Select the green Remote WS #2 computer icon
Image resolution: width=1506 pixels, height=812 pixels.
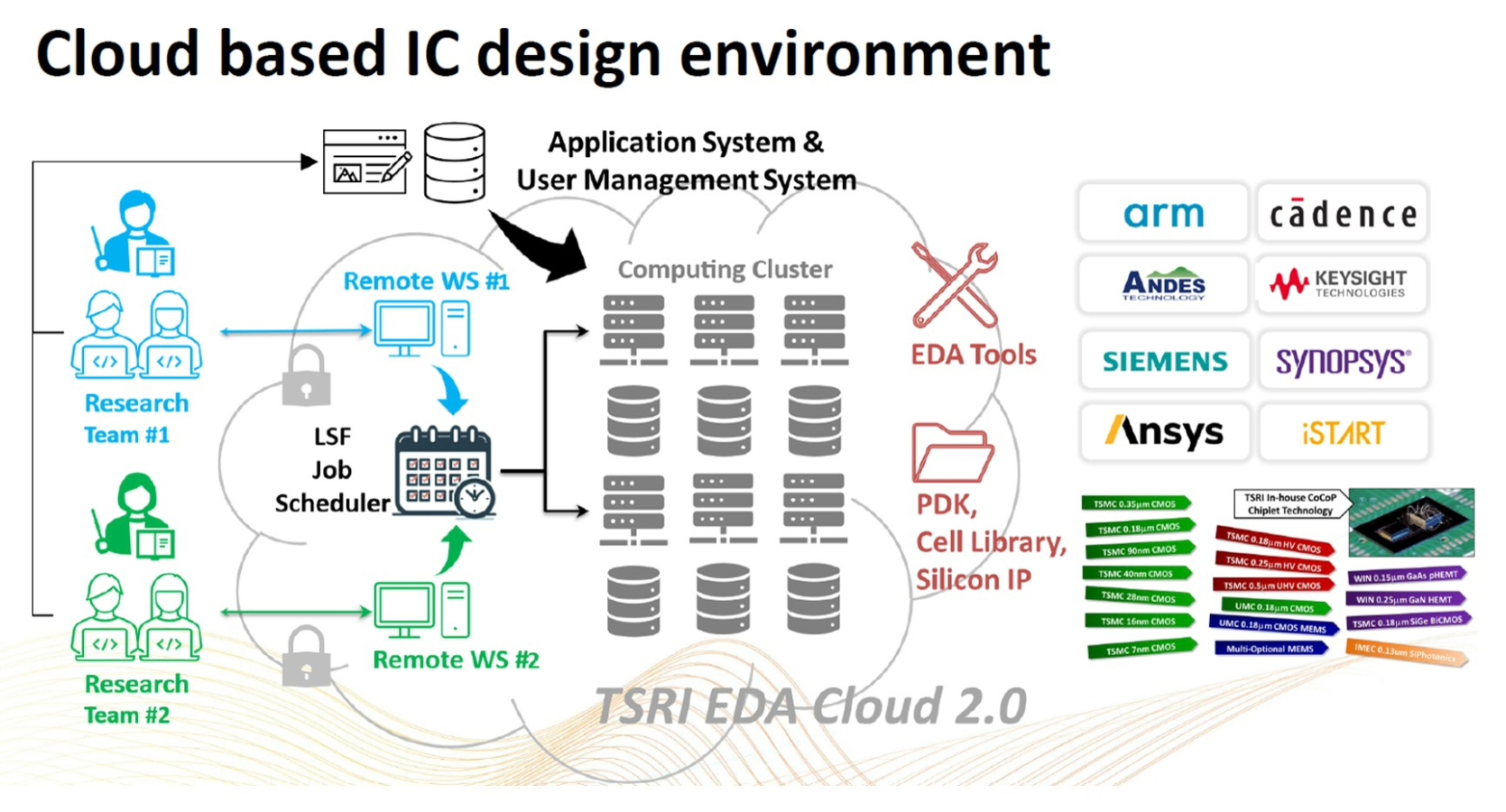point(421,610)
